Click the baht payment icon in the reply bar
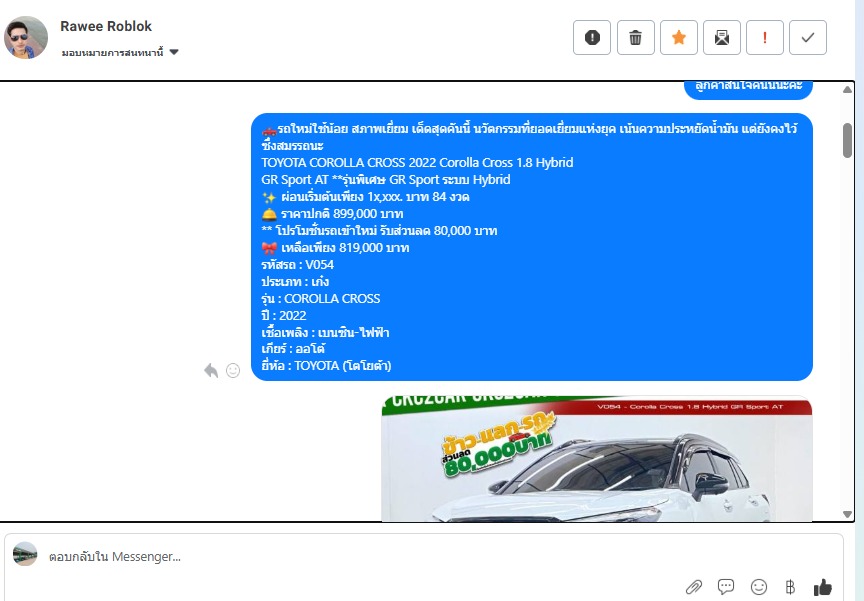 (790, 587)
